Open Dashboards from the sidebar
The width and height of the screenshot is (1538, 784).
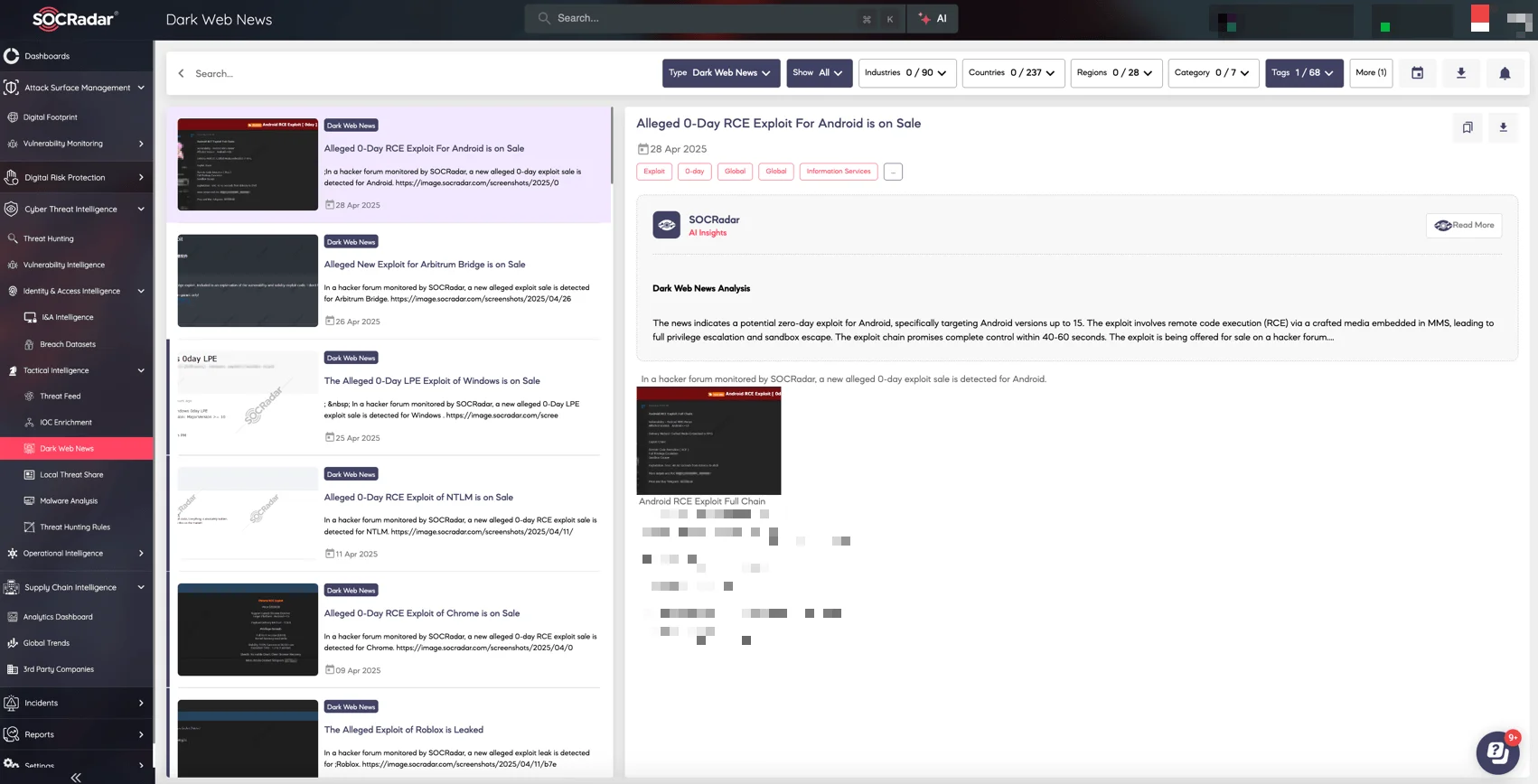point(47,56)
